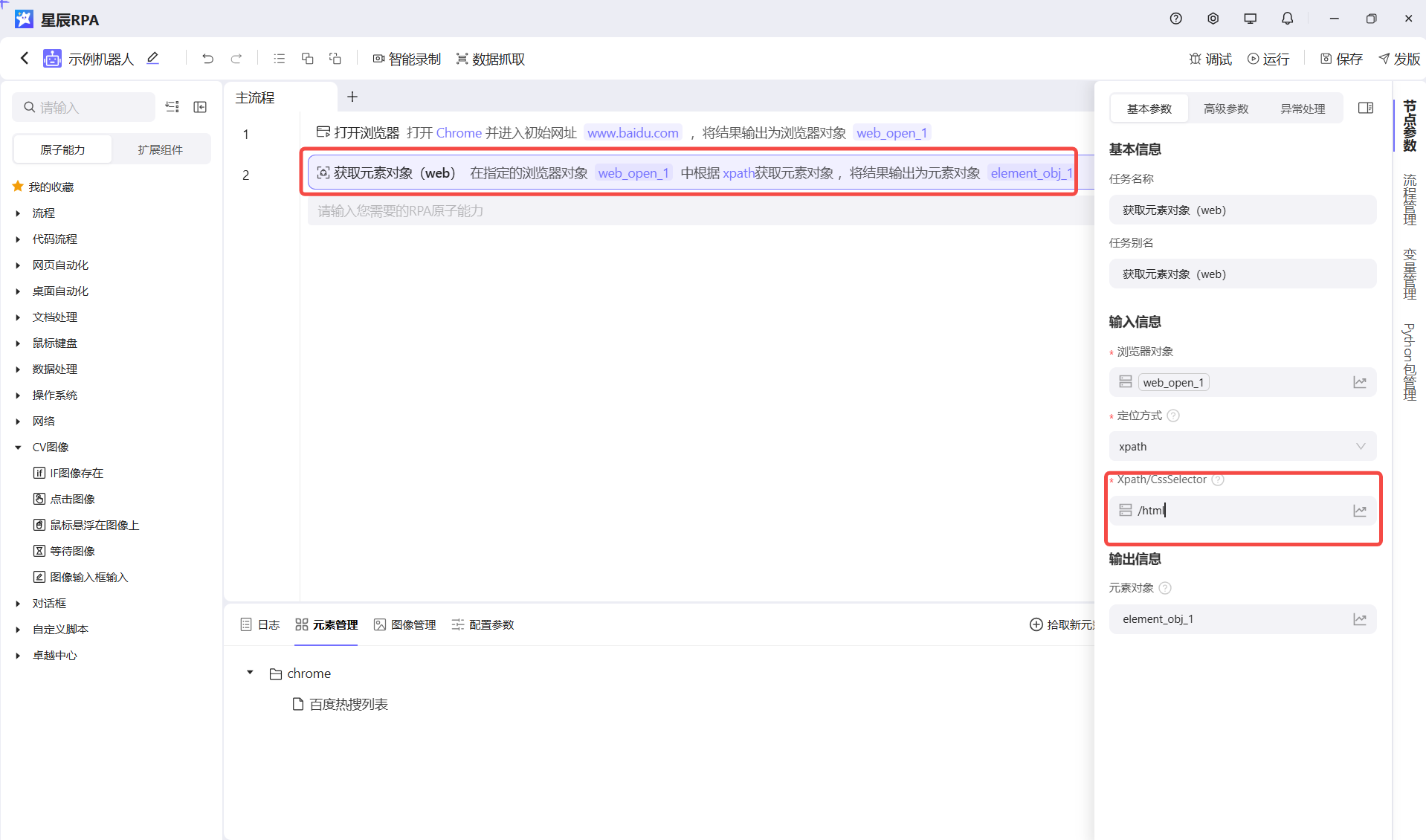Click the 保存 save button
The height and width of the screenshot is (840, 1426).
(x=1341, y=59)
